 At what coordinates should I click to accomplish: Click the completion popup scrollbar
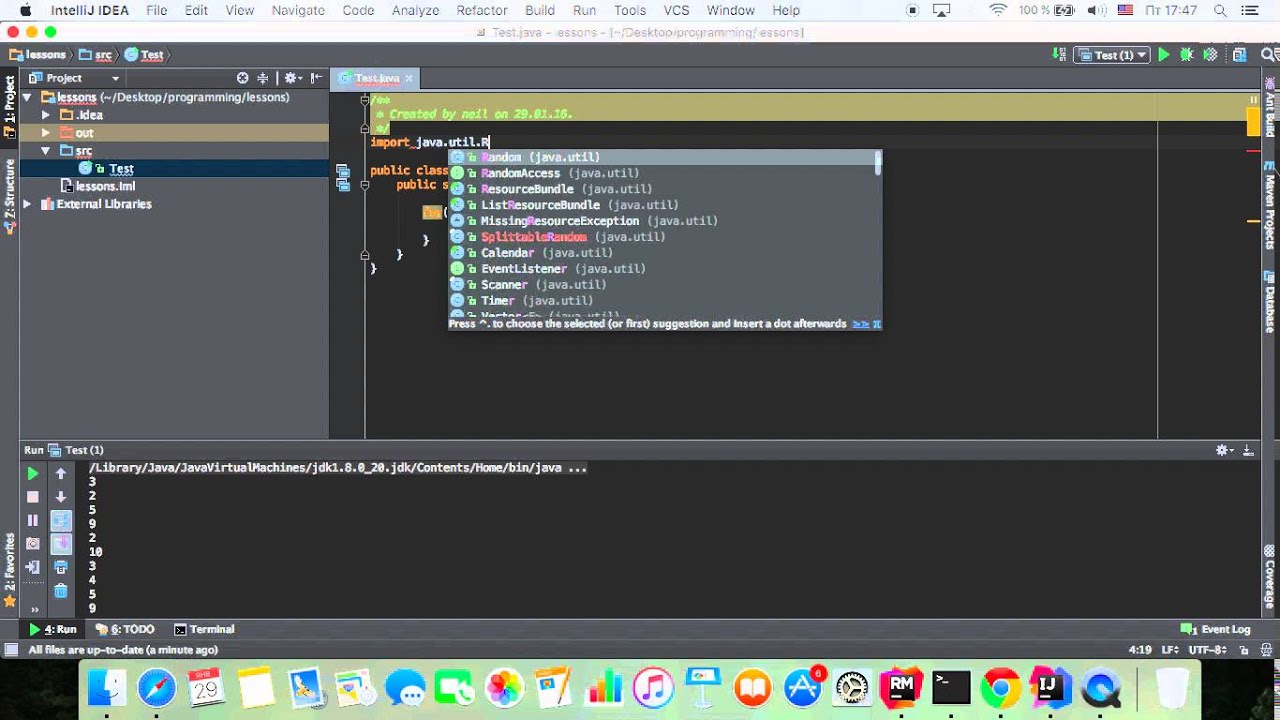click(x=878, y=162)
